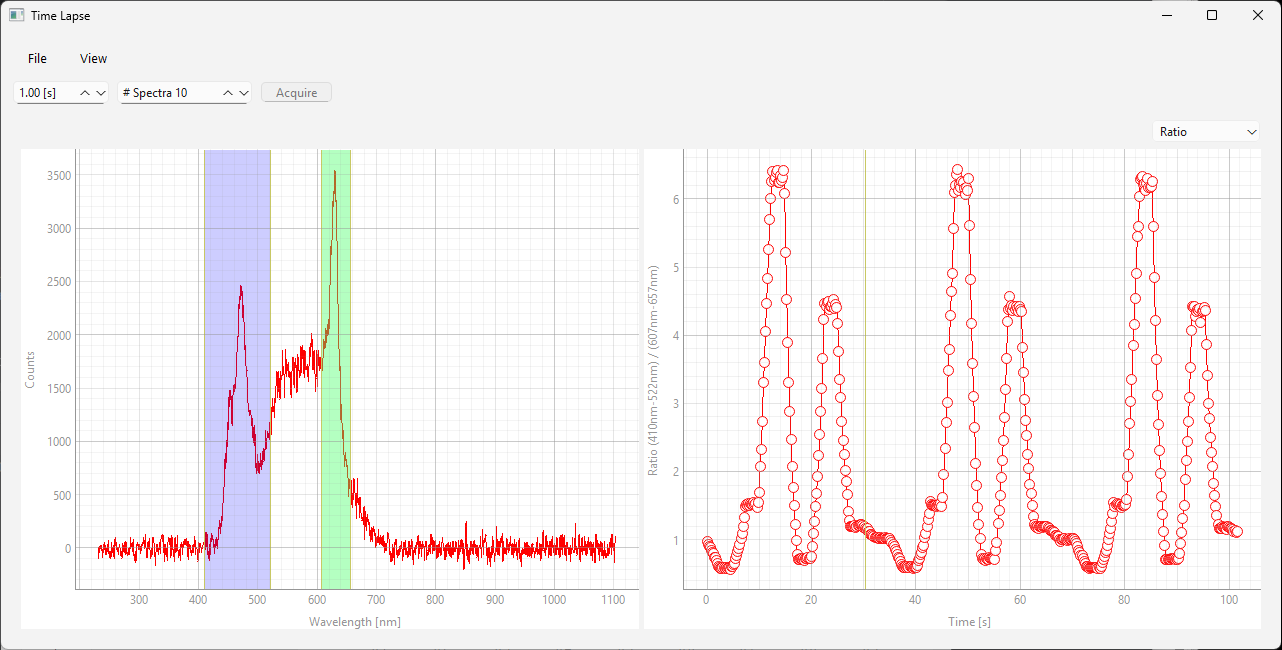Click inside the # Spectra 10 field
Viewport: 1282px width, 650px height.
point(165,93)
